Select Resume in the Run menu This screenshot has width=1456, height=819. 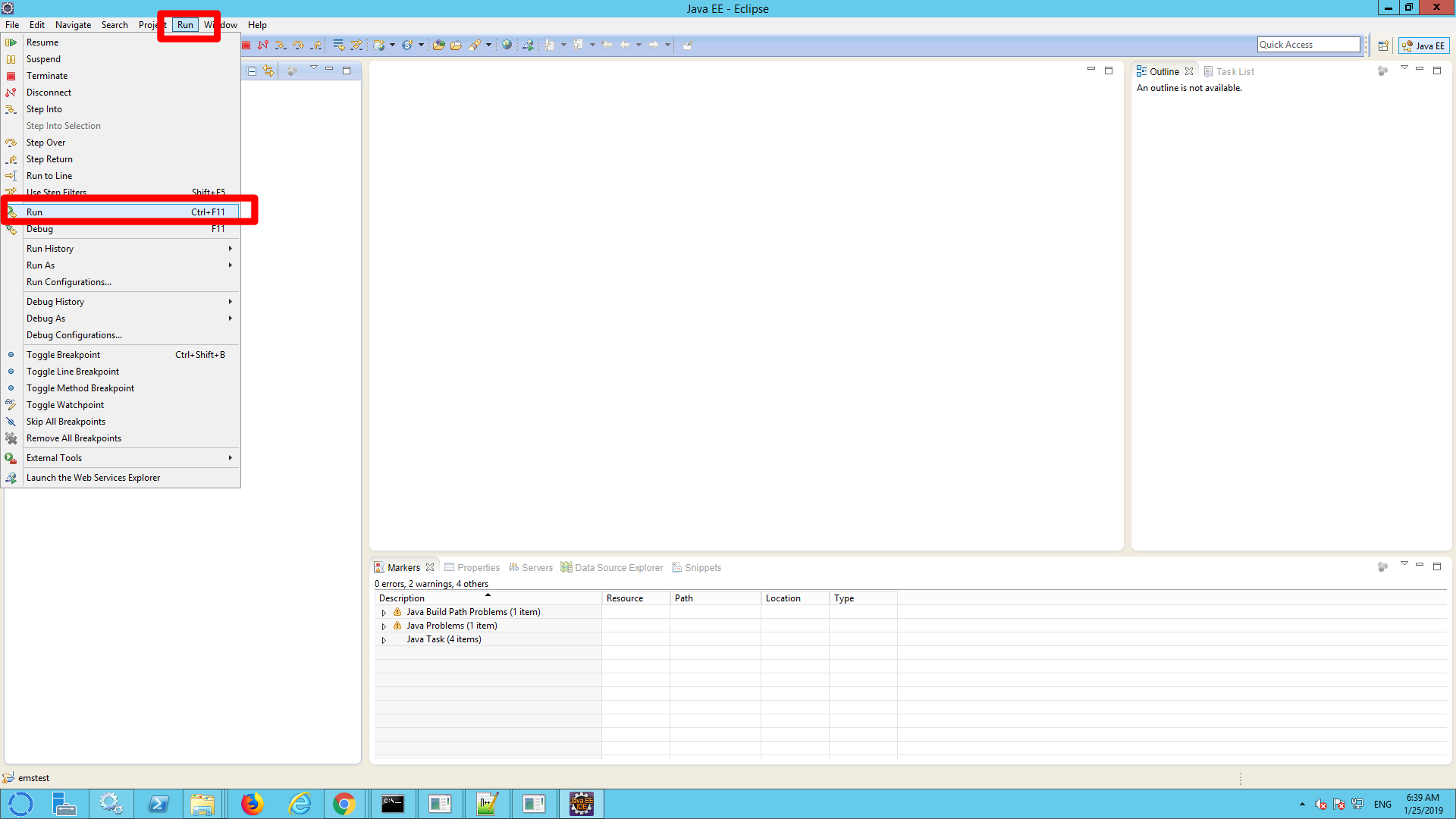pos(121,42)
